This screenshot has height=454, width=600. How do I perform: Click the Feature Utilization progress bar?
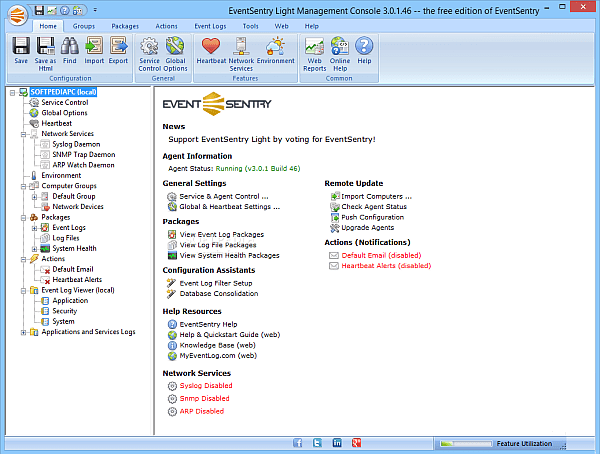pyautogui.click(x=466, y=444)
